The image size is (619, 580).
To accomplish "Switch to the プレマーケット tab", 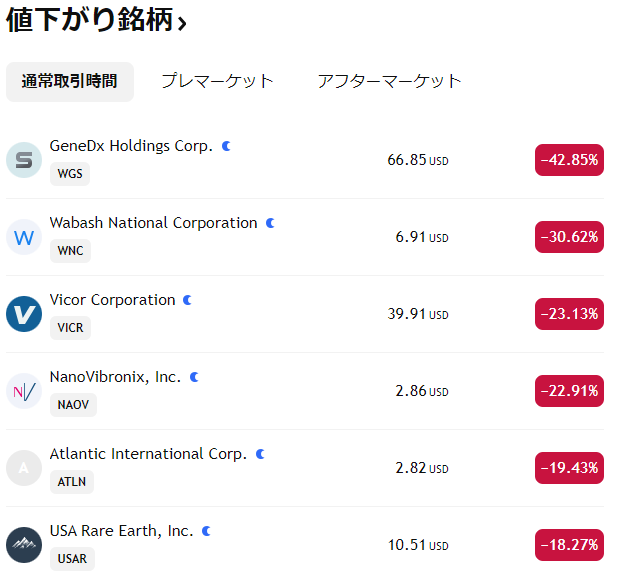I will point(217,82).
